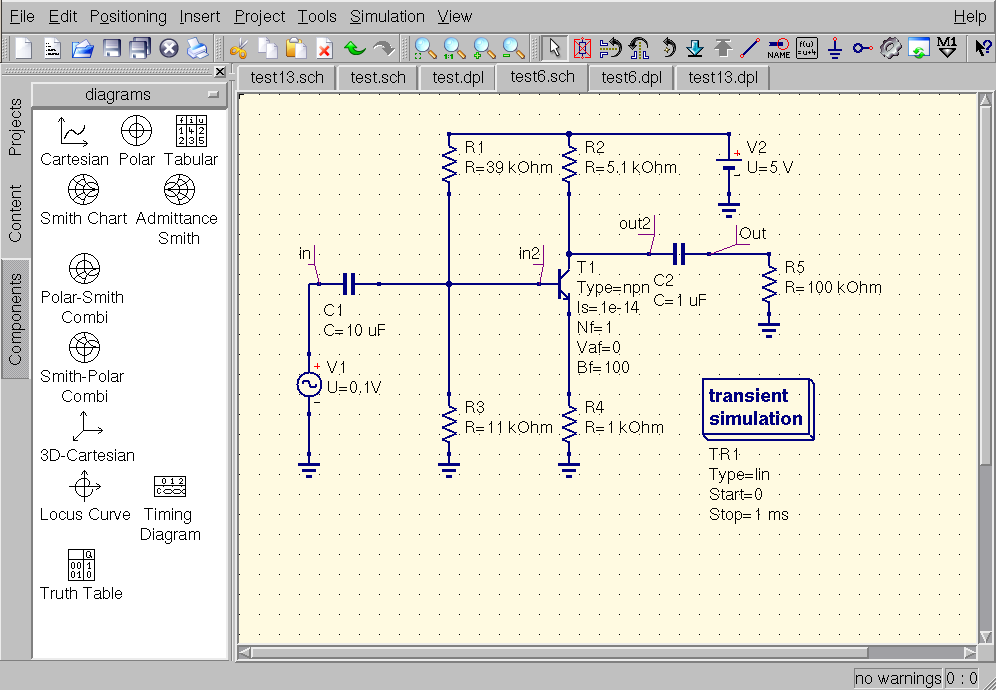This screenshot has height=690, width=996.
Task: Toggle the Select pointer tool
Action: click(x=555, y=48)
